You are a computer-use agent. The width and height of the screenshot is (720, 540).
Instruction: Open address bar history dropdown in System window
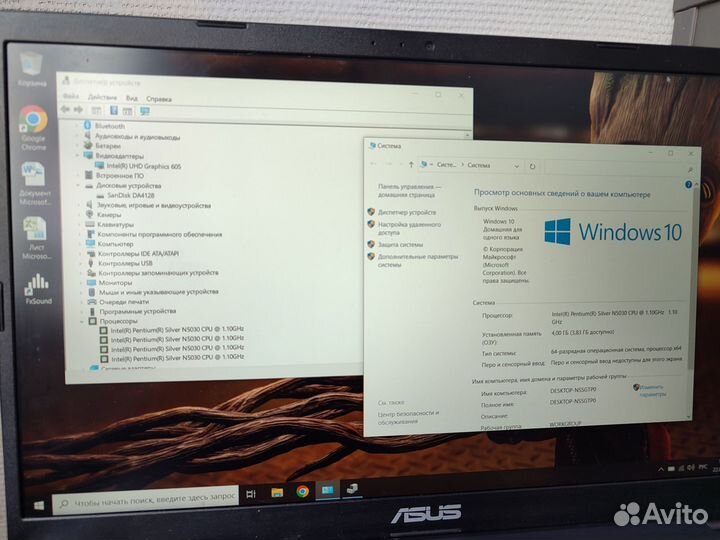(x=517, y=166)
